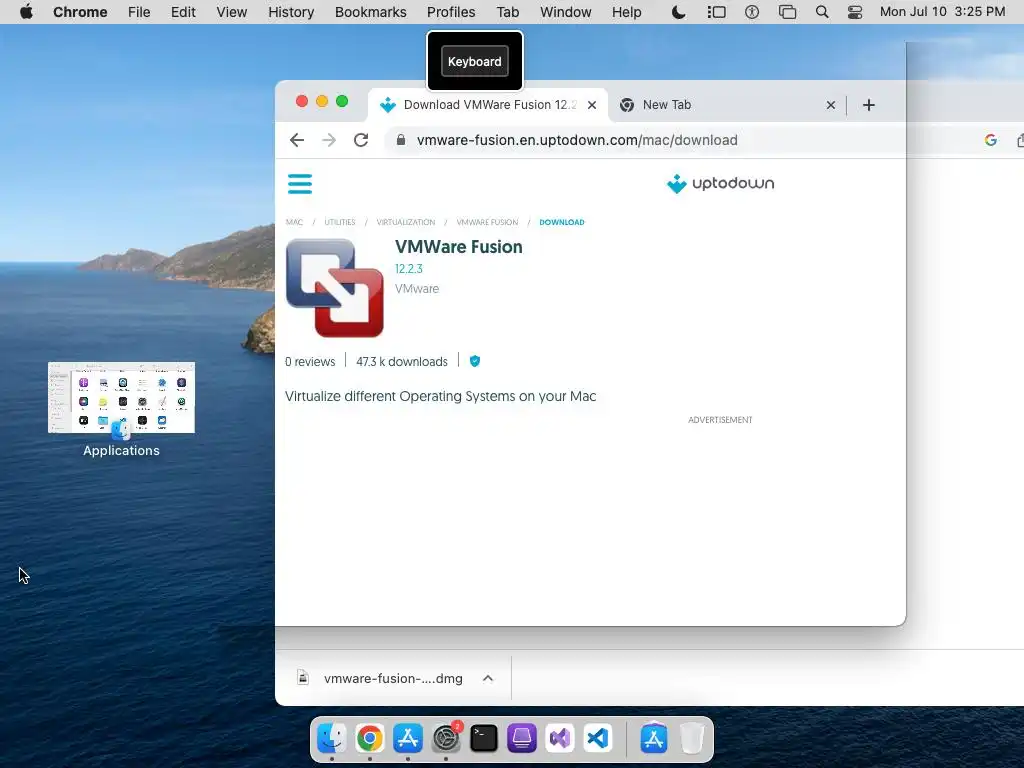The width and height of the screenshot is (1024, 768).
Task: Go back with the browser back arrow
Action: click(297, 140)
